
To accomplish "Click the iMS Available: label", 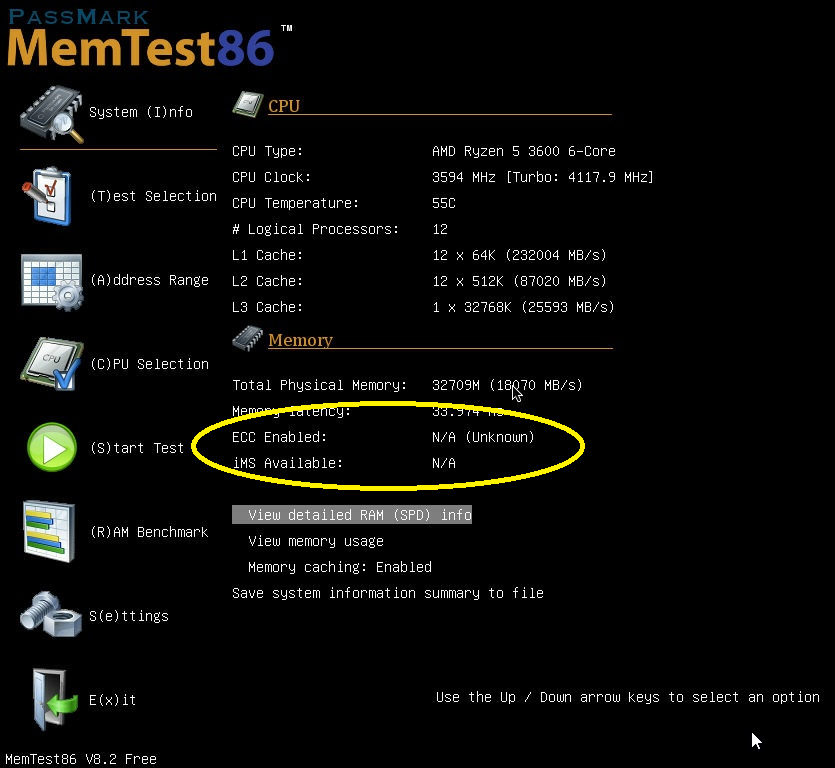I will coord(288,463).
